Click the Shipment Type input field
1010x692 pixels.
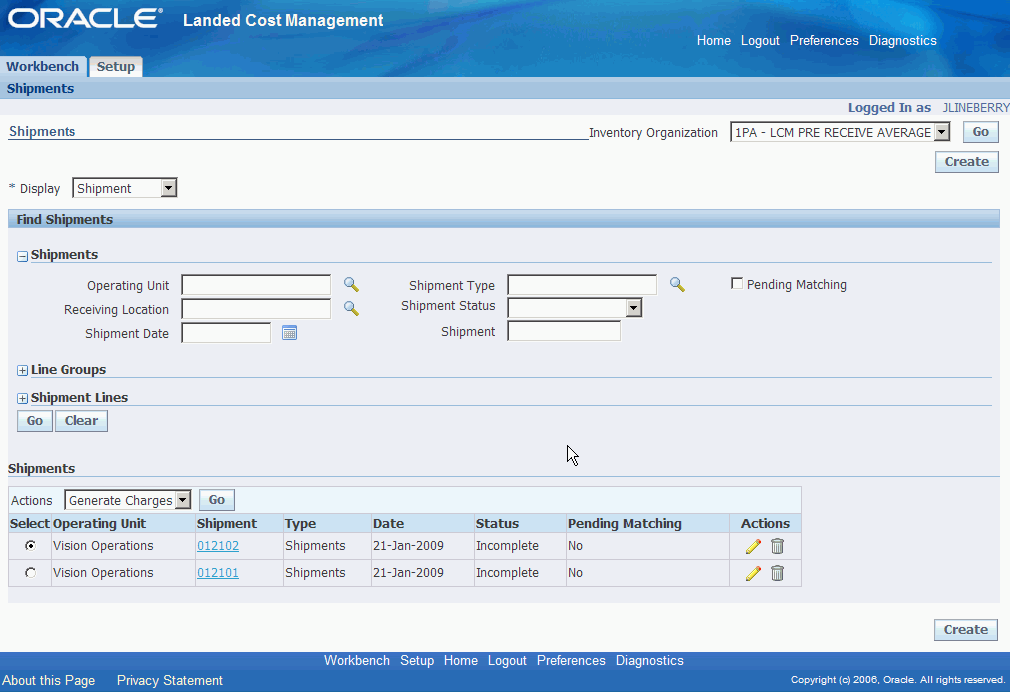click(582, 284)
